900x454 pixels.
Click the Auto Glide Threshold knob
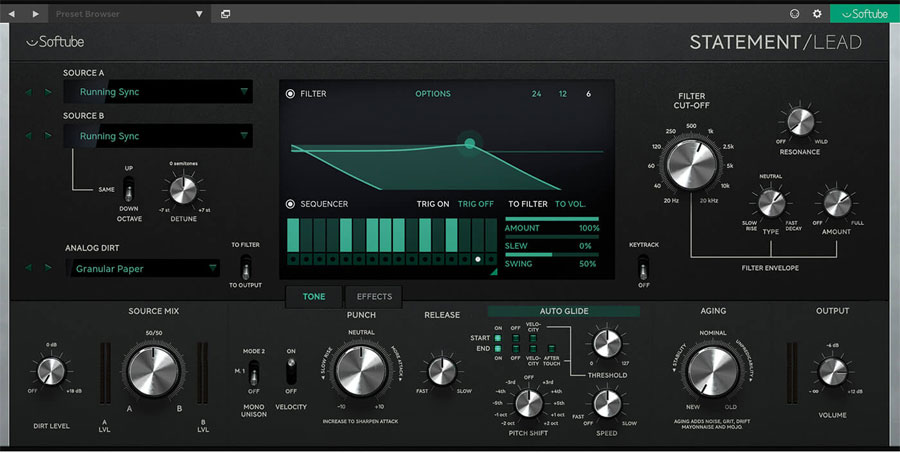pyautogui.click(x=607, y=344)
